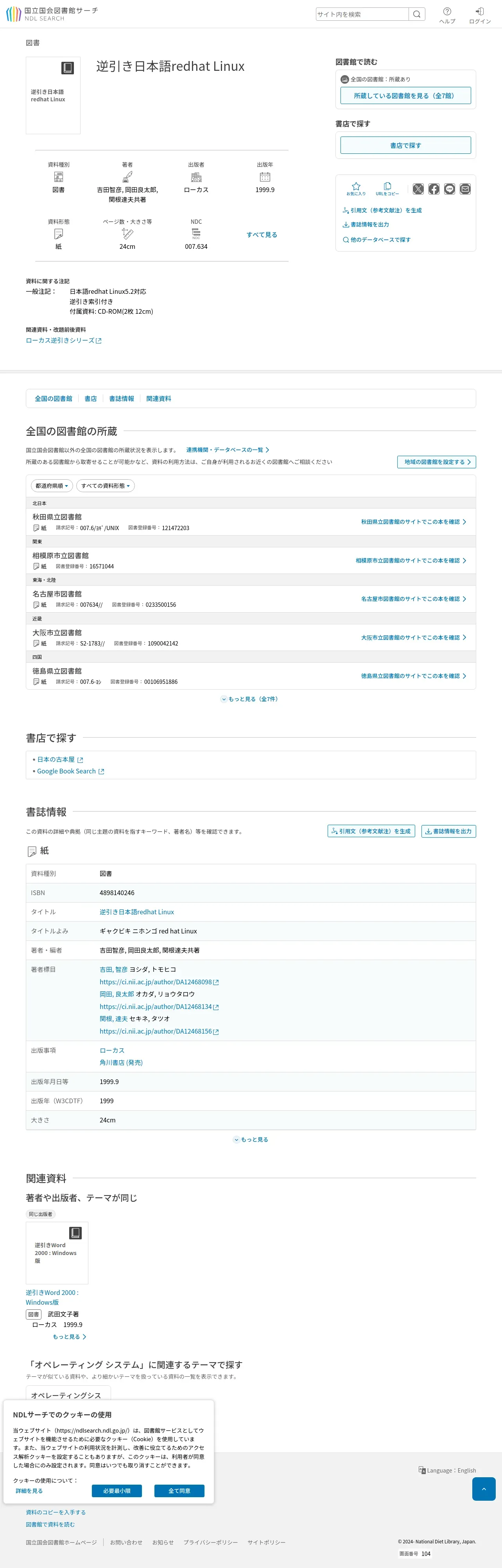Expand もっと見る(全7件) library list
This screenshot has height=1568, width=502.
[251, 699]
